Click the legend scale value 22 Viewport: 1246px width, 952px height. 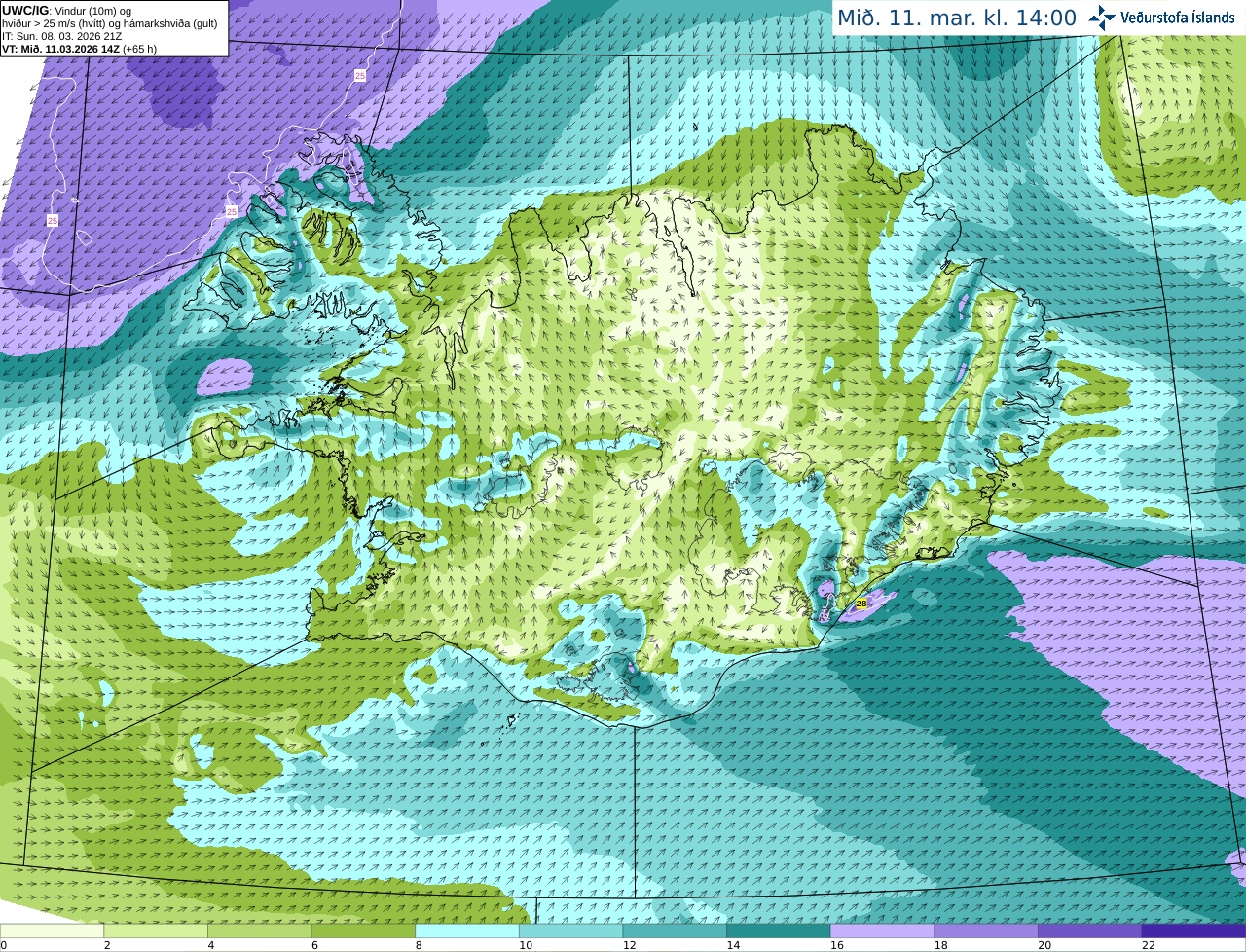pyautogui.click(x=1149, y=944)
